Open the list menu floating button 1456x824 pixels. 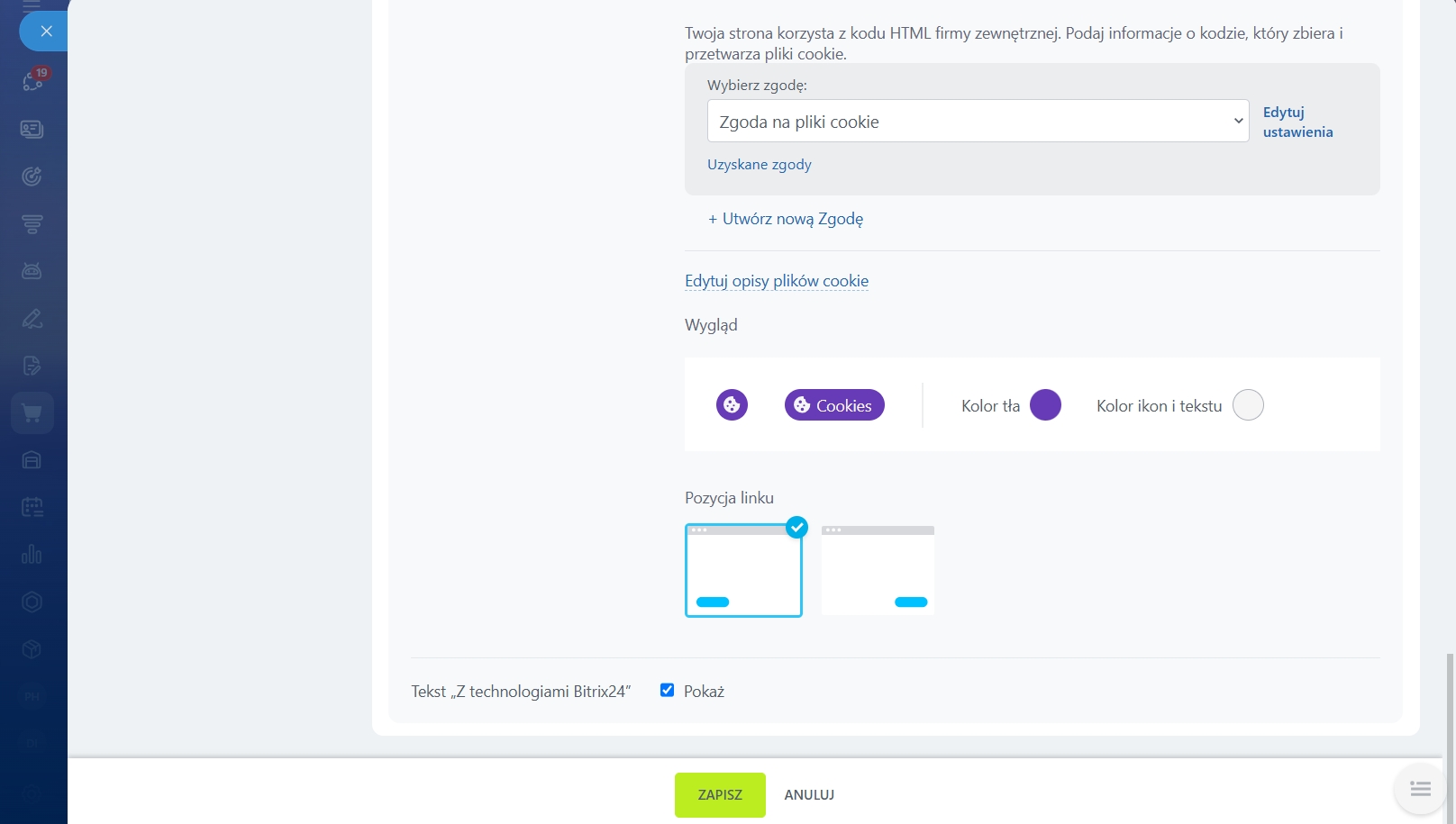pyautogui.click(x=1420, y=790)
